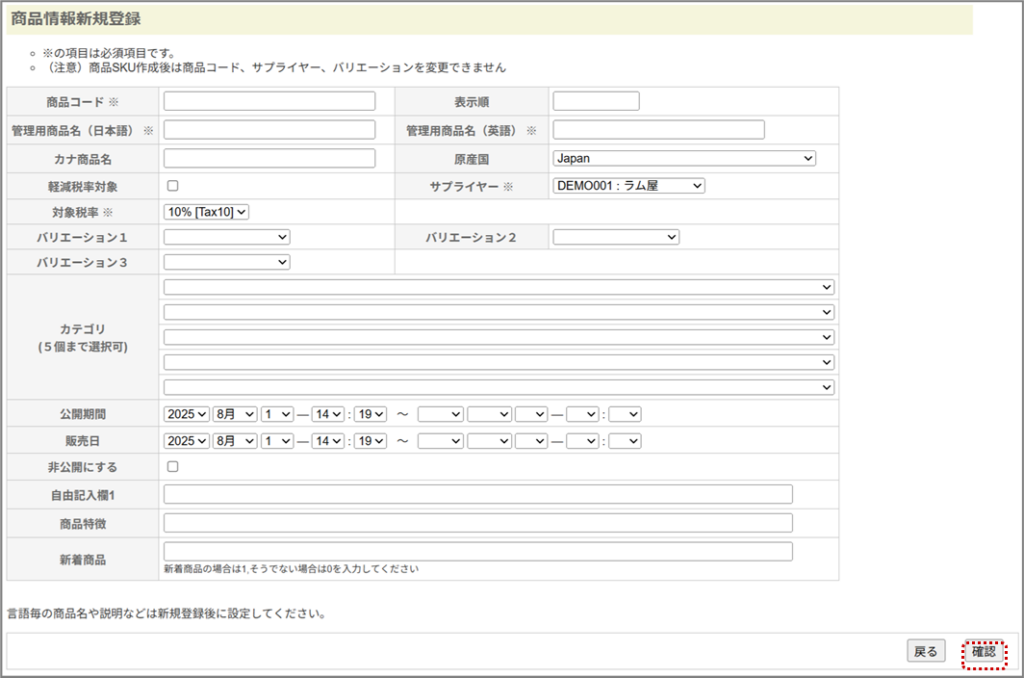The width and height of the screenshot is (1024, 678).
Task: Open the バリエーション2 dropdown
Action: click(616, 237)
